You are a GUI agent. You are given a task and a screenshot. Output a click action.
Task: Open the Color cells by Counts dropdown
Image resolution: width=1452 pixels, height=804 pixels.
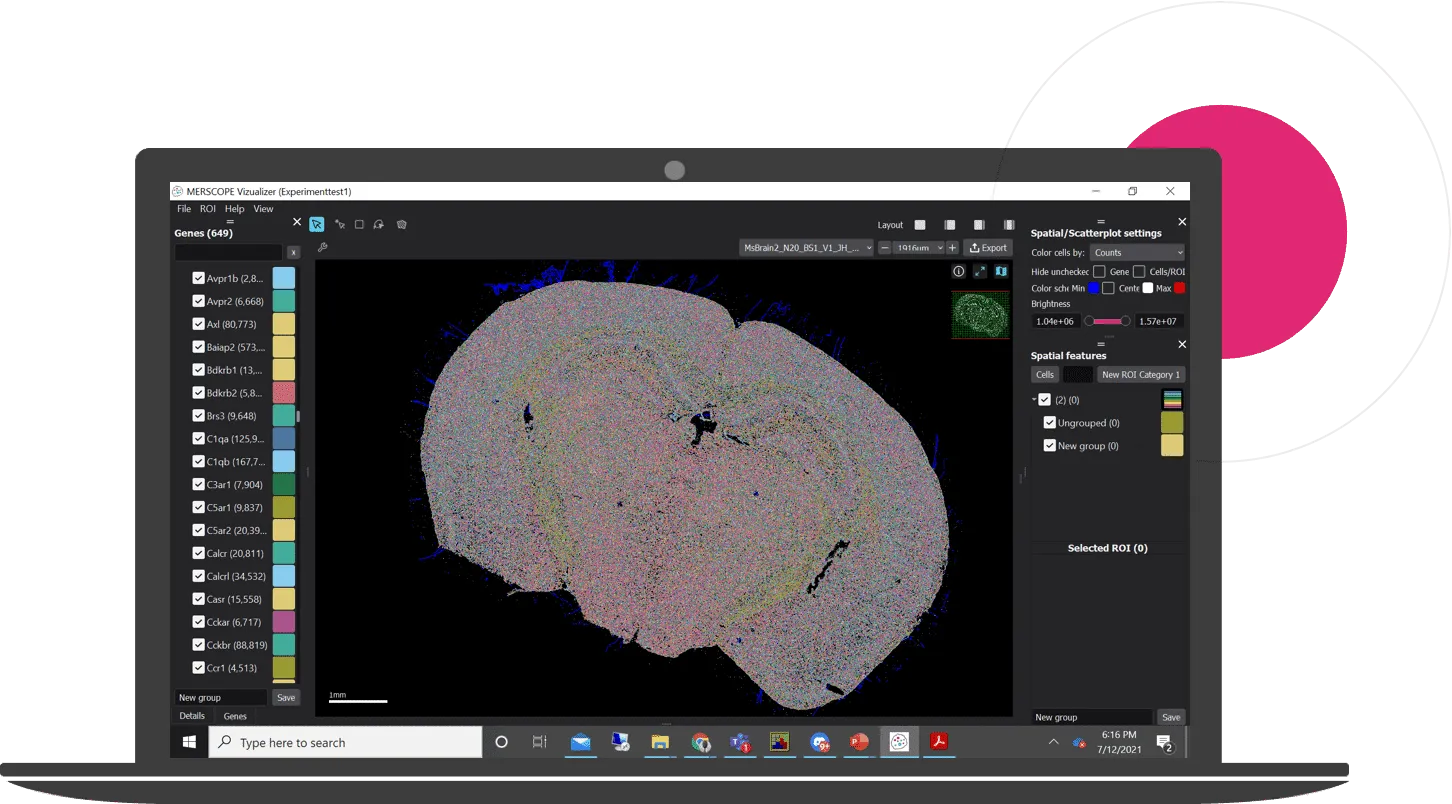tap(1138, 253)
